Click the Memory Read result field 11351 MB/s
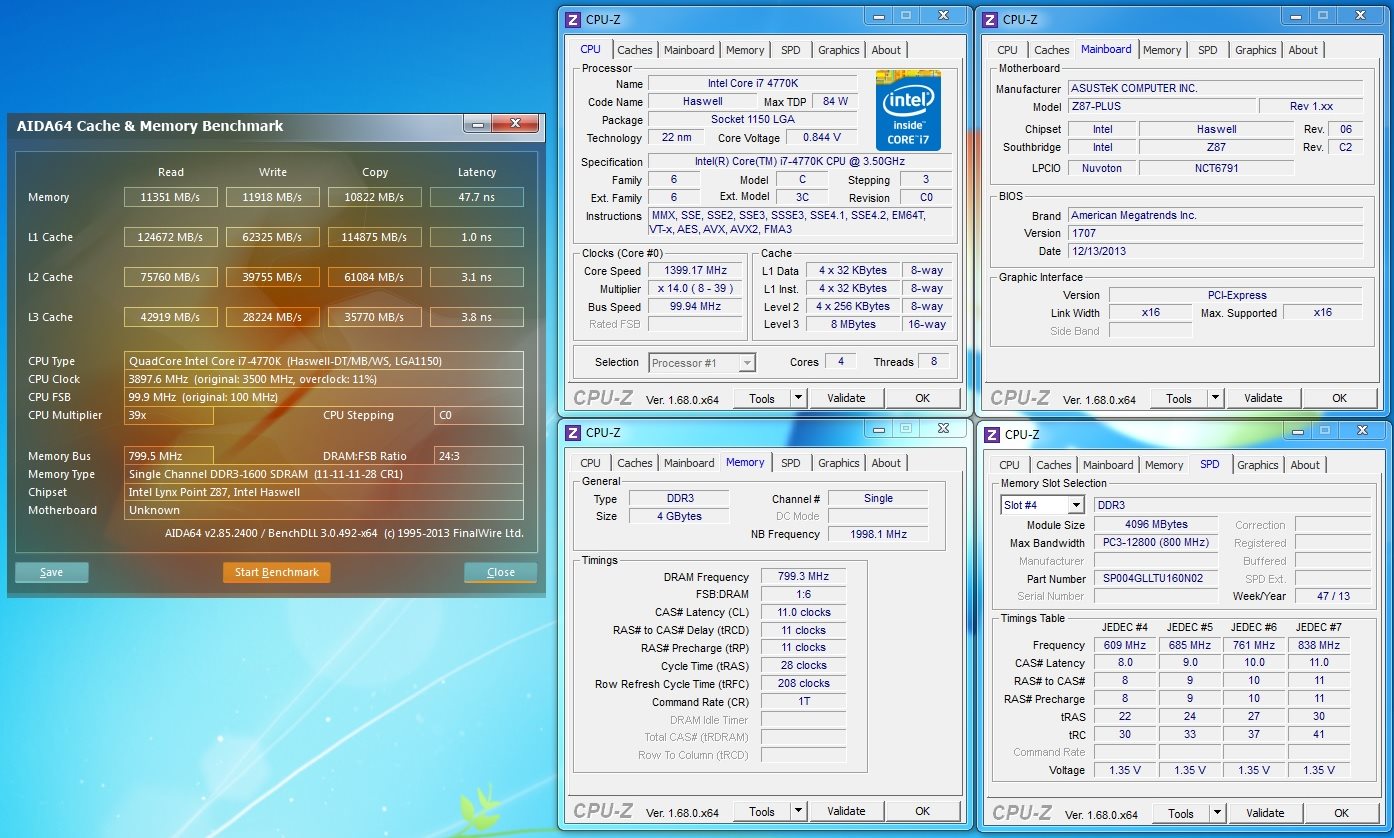Viewport: 1394px width, 838px height. pos(171,197)
